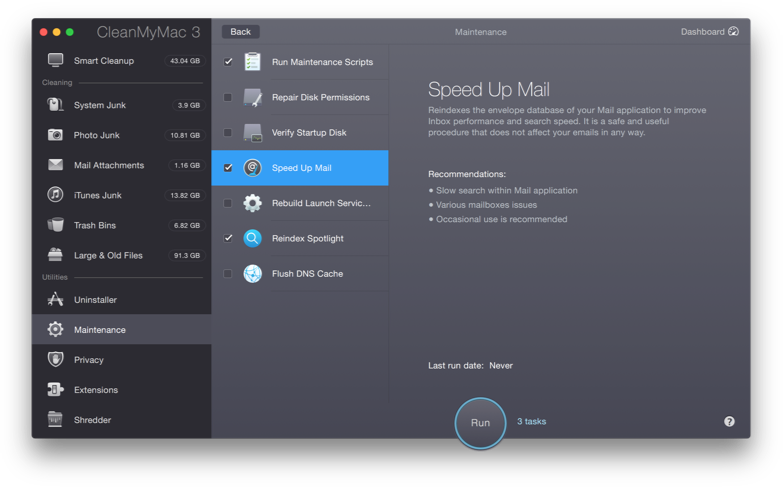Select Repair Disk Permissions task label
Image resolution: width=783 pixels, height=487 pixels.
click(x=321, y=97)
